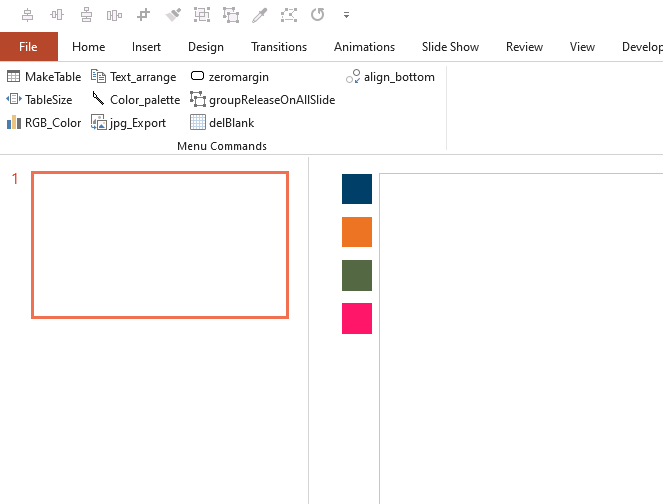Click the Align Middle icon in Quick Access

pyautogui.click(x=57, y=15)
